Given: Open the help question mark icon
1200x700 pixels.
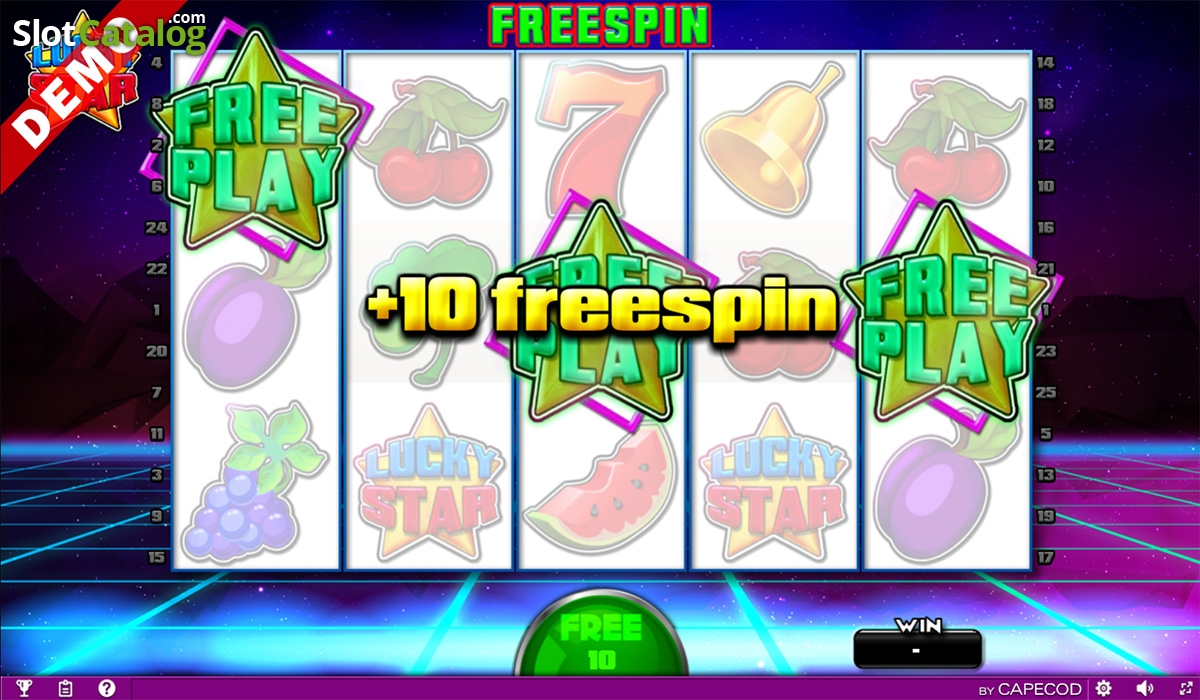Looking at the screenshot, I should coord(107,688).
